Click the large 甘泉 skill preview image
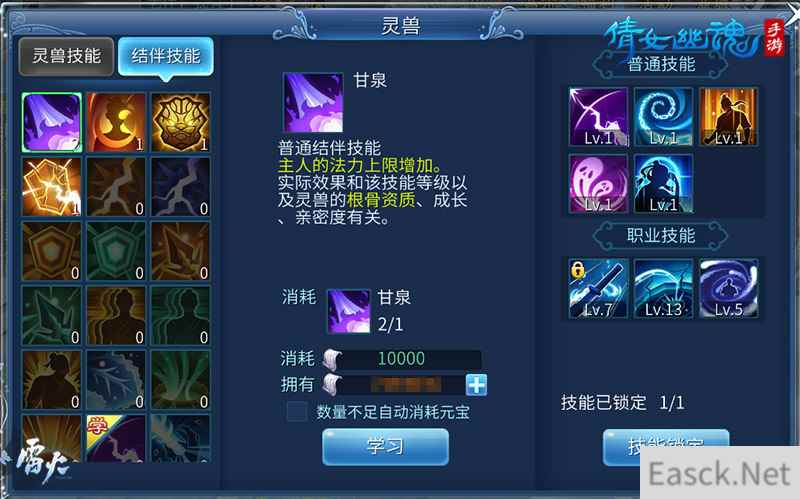The height and width of the screenshot is (499, 800). tap(313, 103)
